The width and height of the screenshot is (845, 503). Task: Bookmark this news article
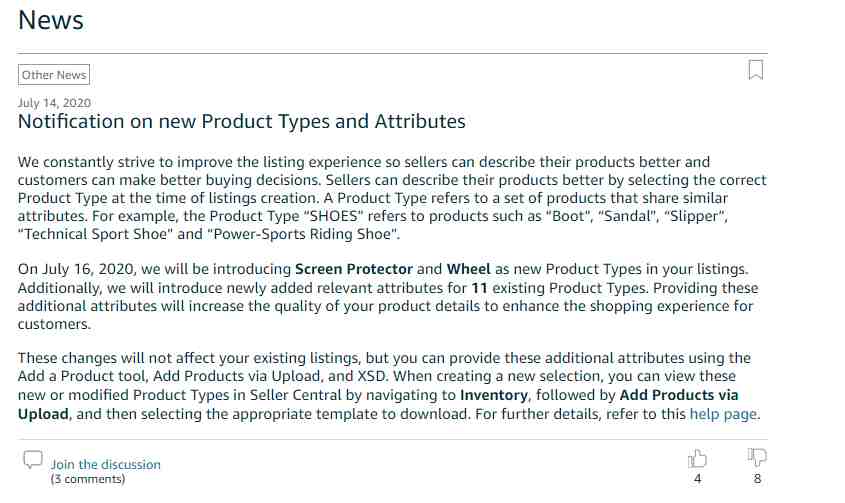coord(756,70)
